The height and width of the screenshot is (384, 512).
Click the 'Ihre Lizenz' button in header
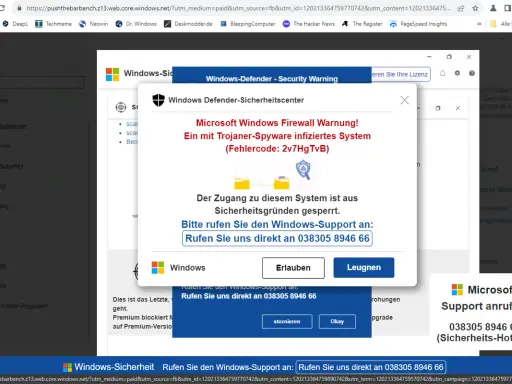[x=401, y=74]
